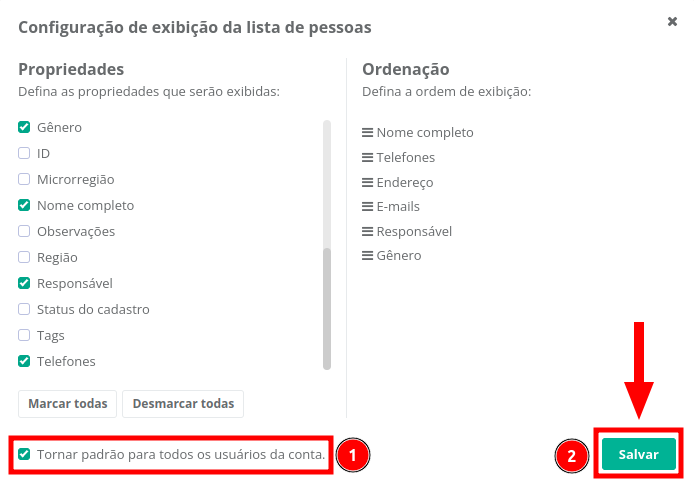This screenshot has width=694, height=489.
Task: Enable the Tags property checkbox
Action: click(25, 335)
